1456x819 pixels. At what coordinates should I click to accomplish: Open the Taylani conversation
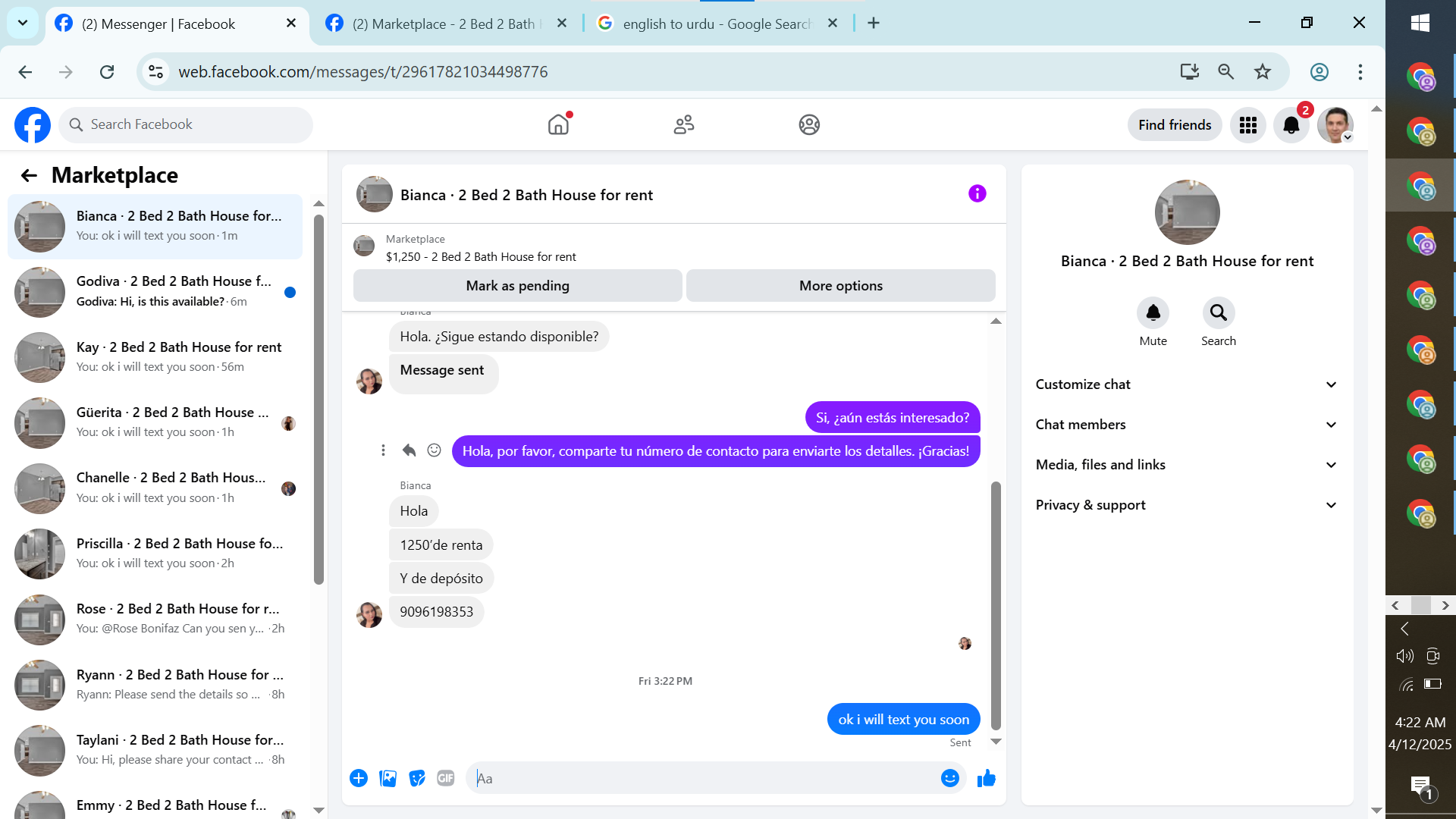click(x=155, y=750)
